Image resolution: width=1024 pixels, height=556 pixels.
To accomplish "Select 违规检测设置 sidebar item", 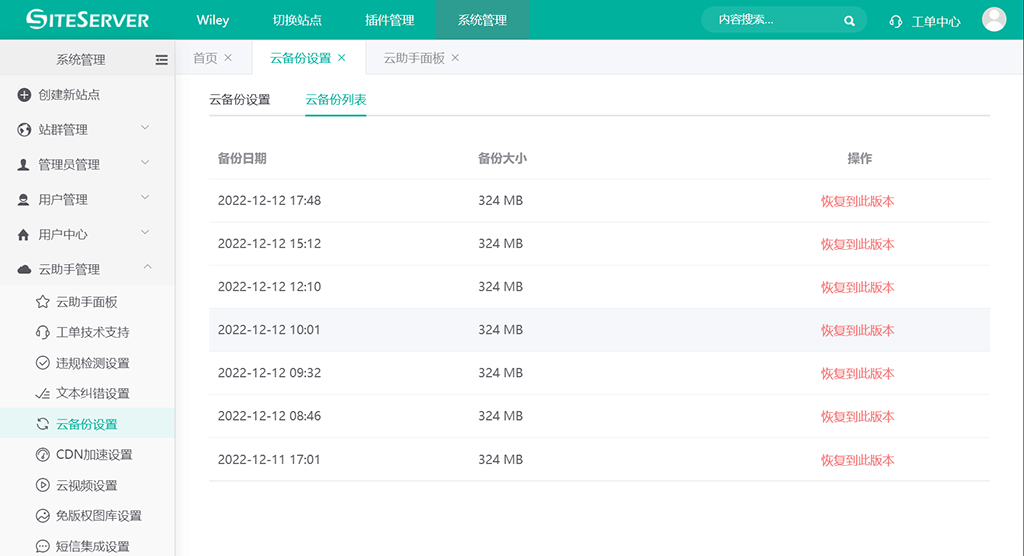I will 92,363.
